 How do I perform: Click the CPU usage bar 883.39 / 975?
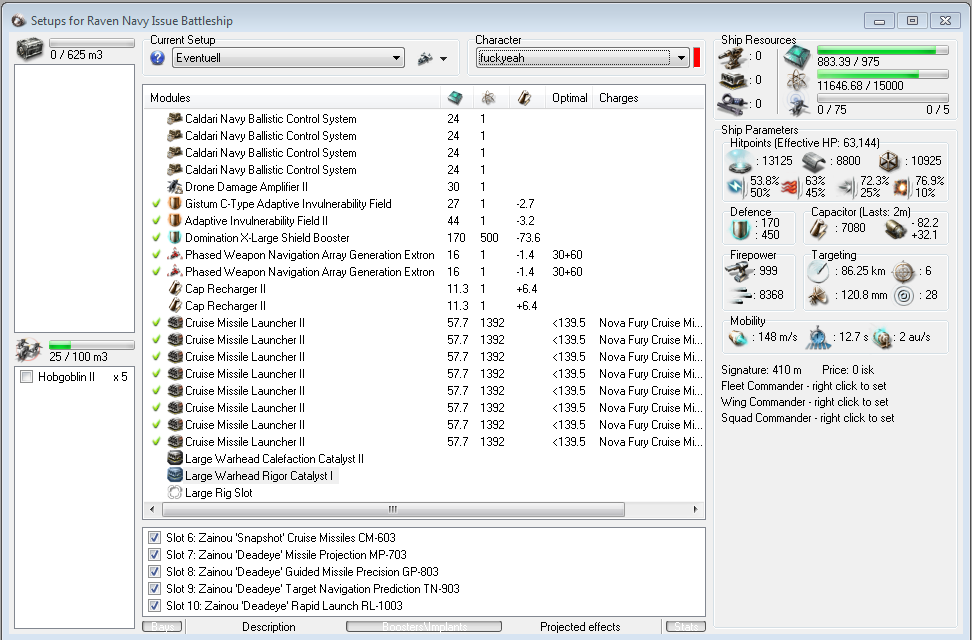[883, 50]
